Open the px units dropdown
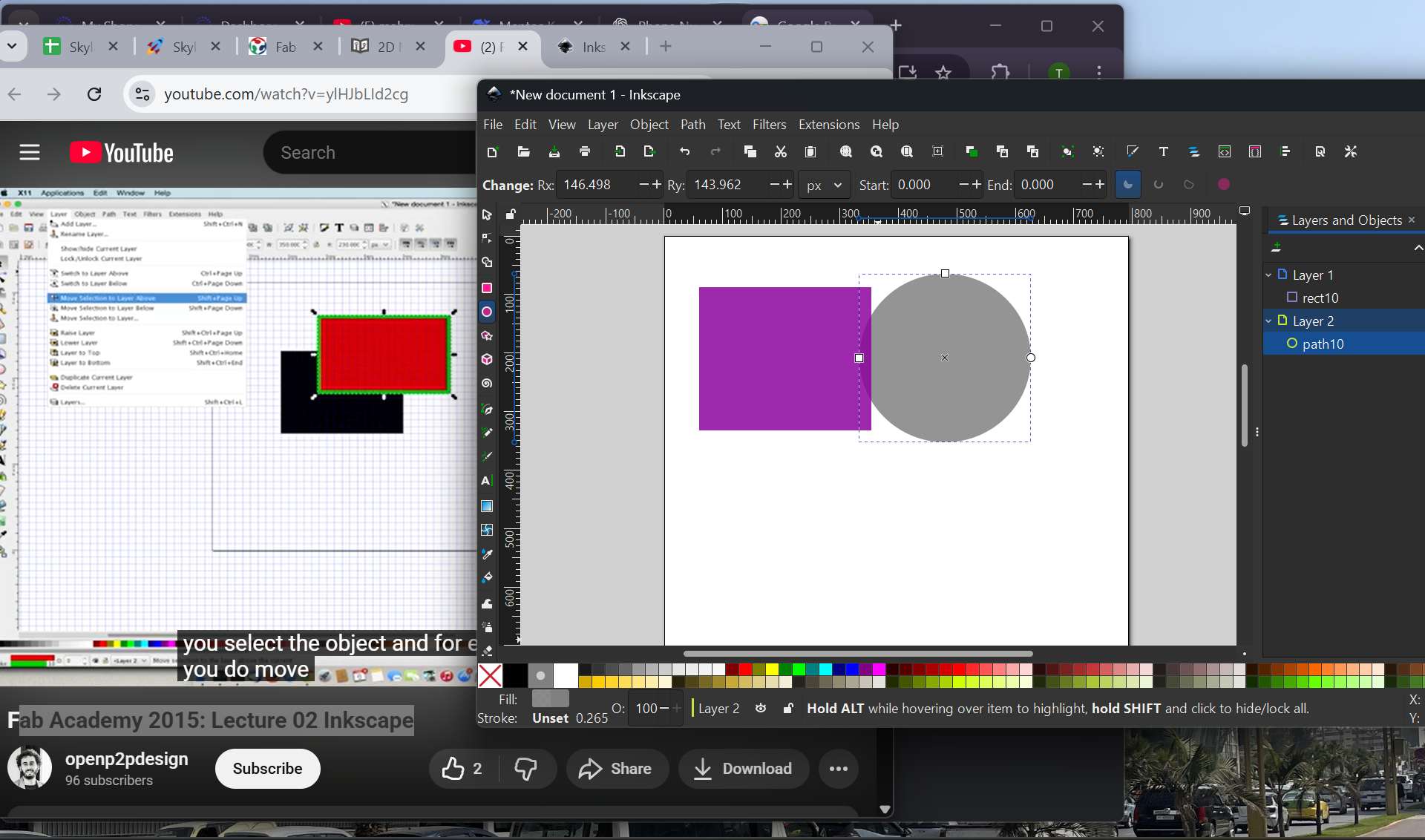This screenshot has width=1425, height=840. click(824, 186)
